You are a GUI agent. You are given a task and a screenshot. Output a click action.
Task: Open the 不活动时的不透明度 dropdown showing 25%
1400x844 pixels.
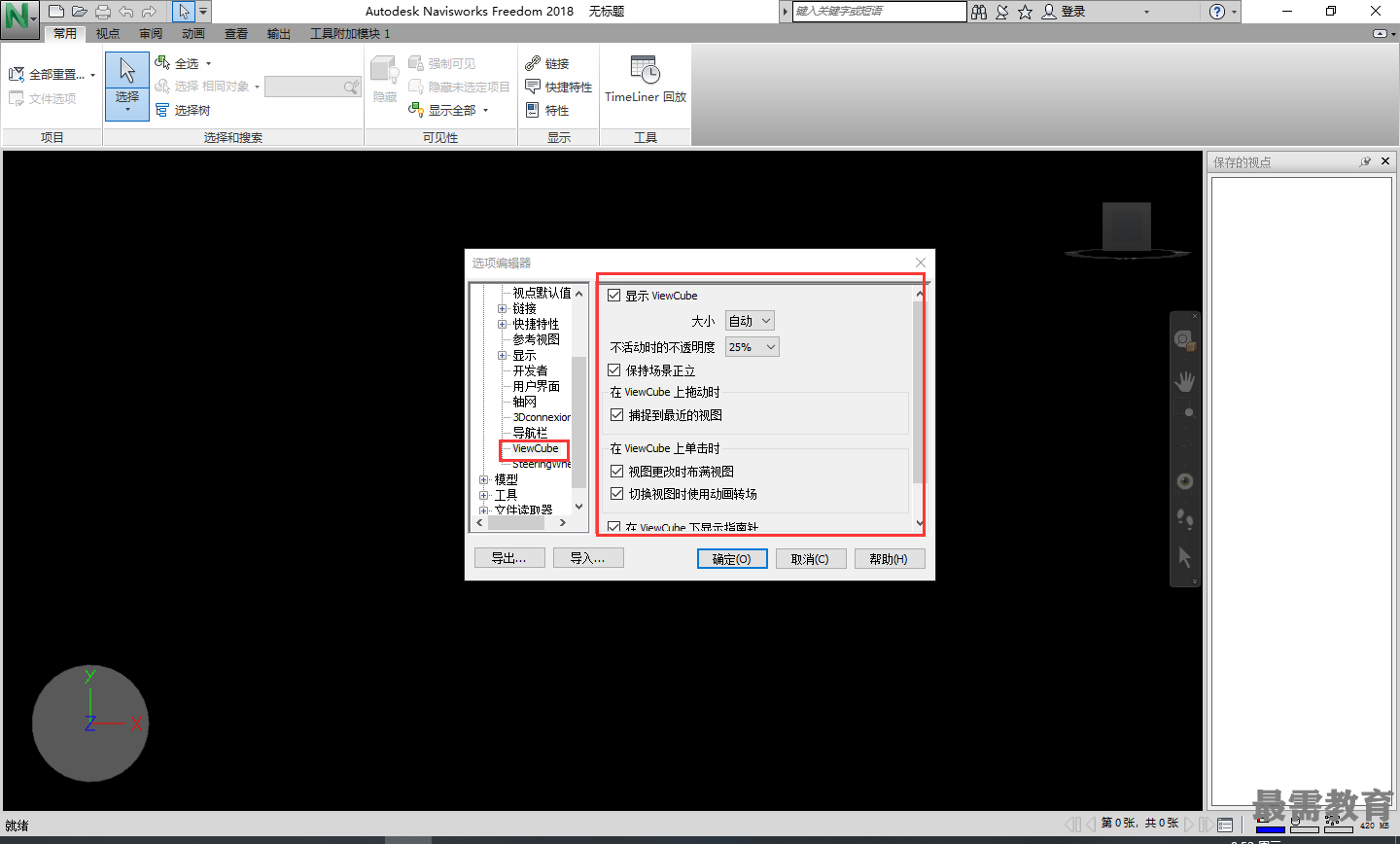pyautogui.click(x=752, y=347)
